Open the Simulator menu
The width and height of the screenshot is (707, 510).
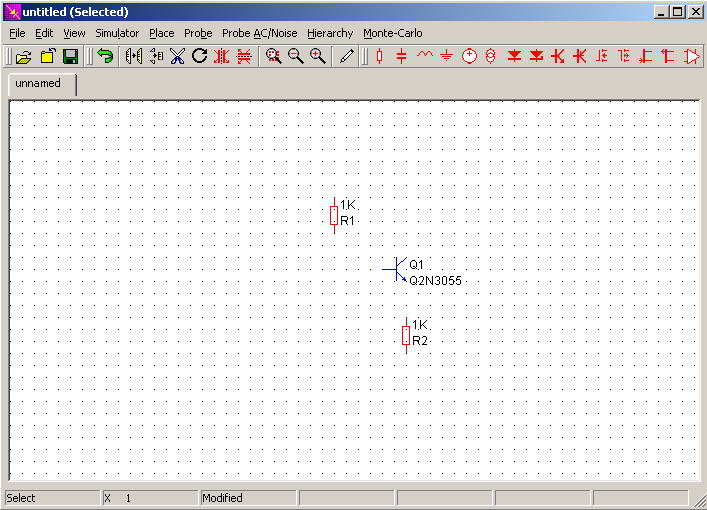coord(117,33)
